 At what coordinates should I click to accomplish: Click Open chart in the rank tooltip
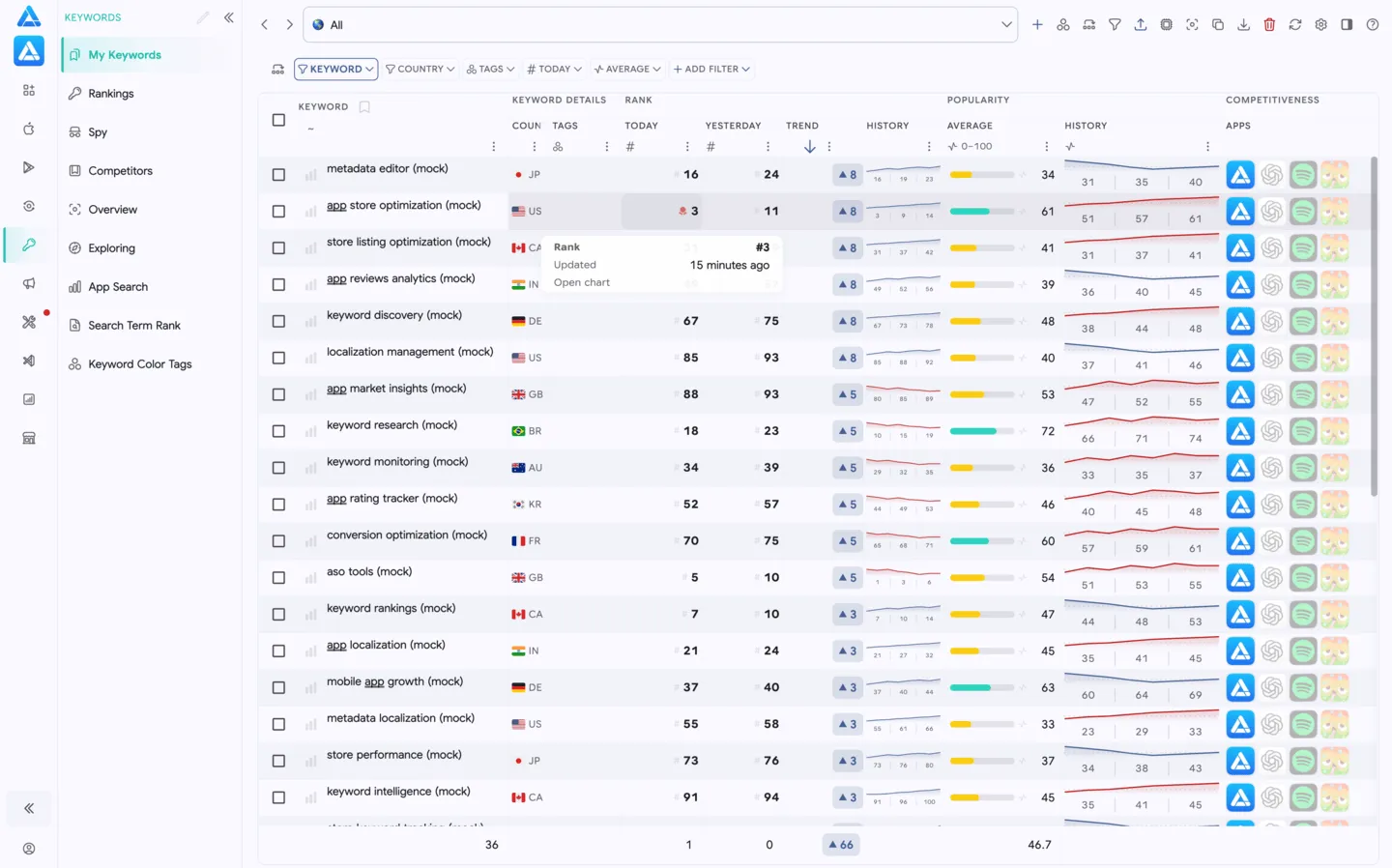582,282
